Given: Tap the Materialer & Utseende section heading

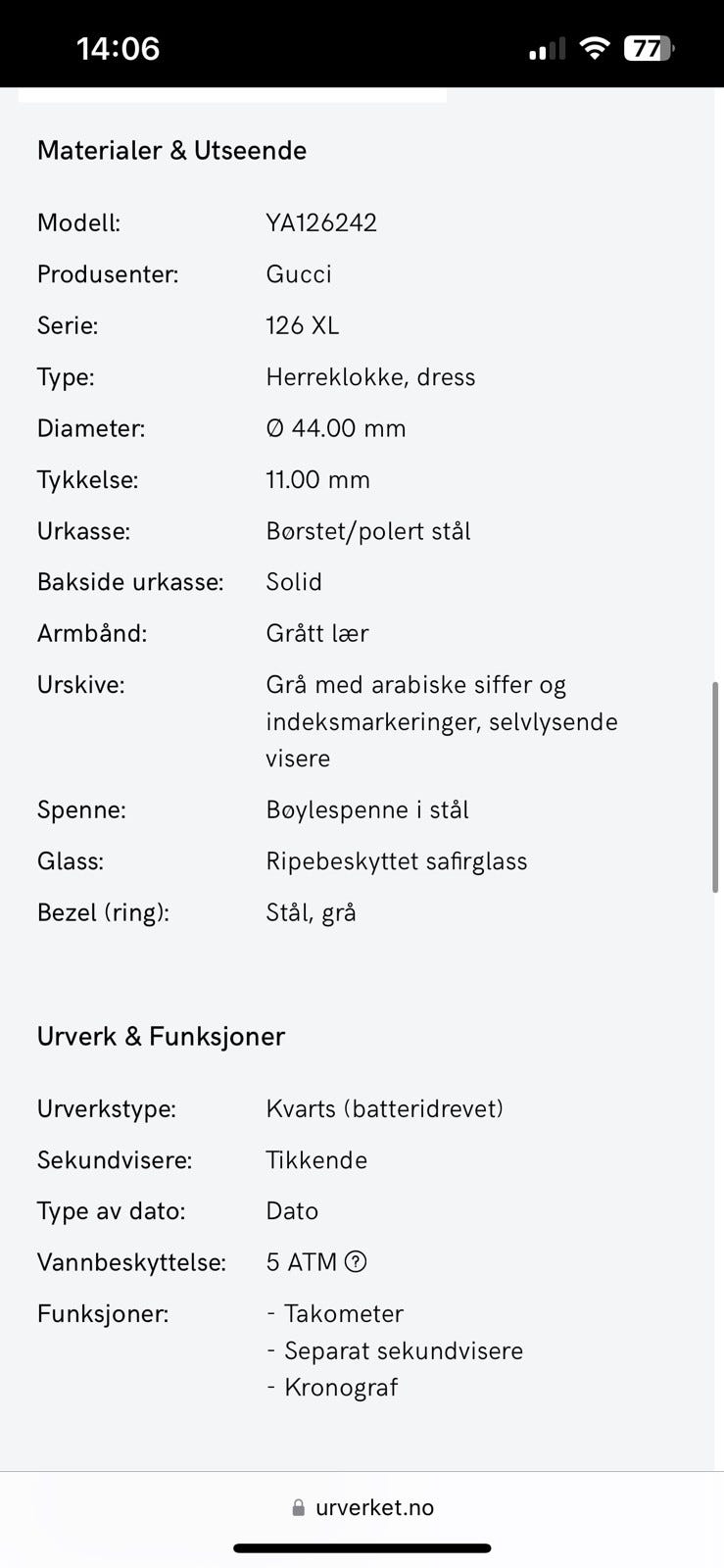Looking at the screenshot, I should pos(171,150).
